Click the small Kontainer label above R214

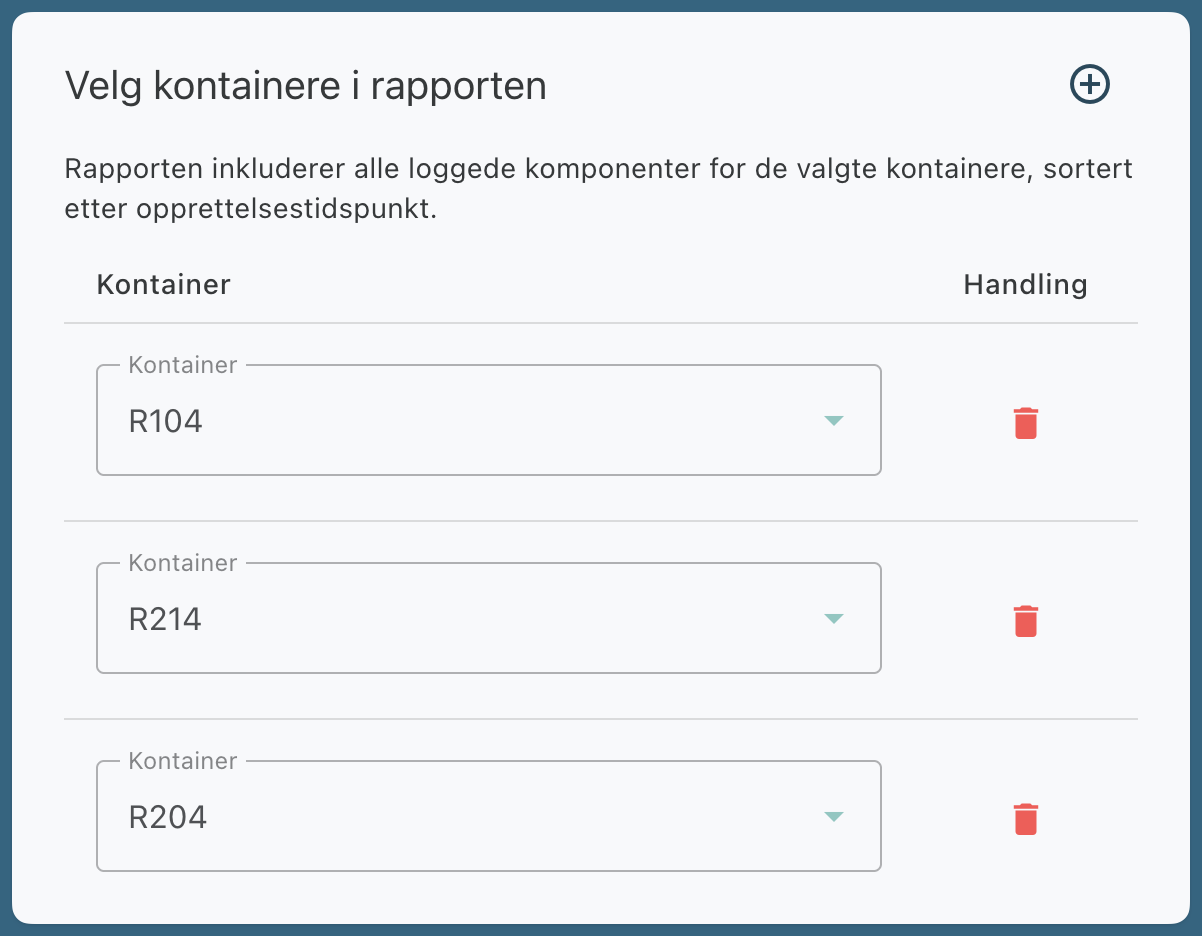[x=183, y=563]
